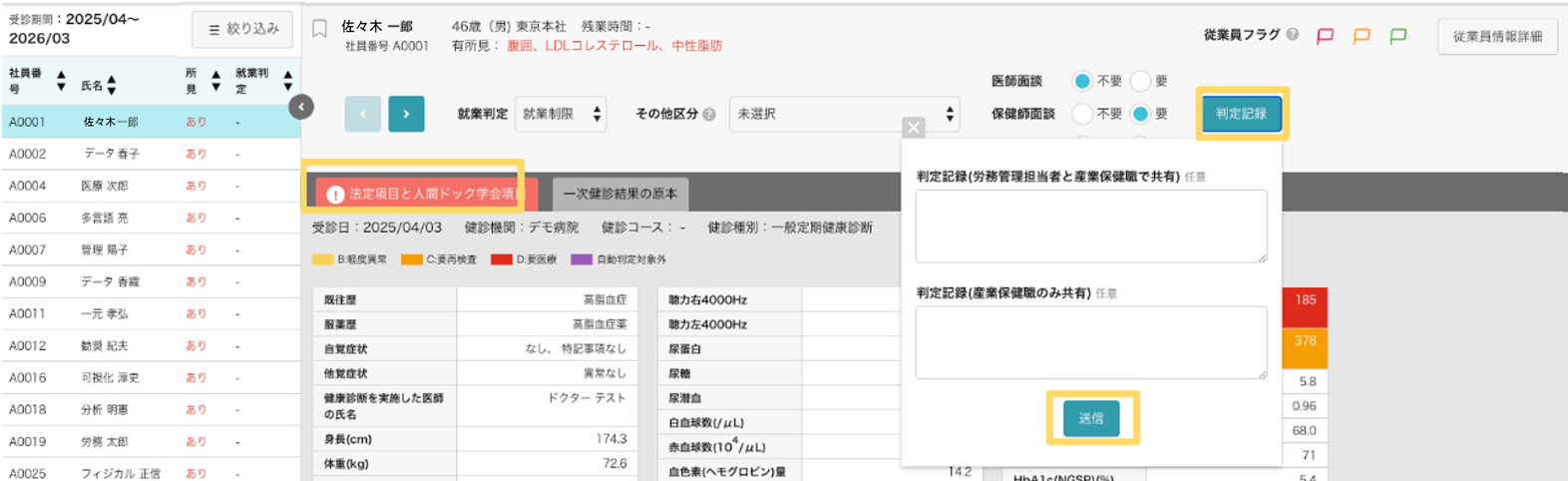Select employee row A0001 佐々木一郎
The image size is (1568, 481).
(x=150, y=122)
